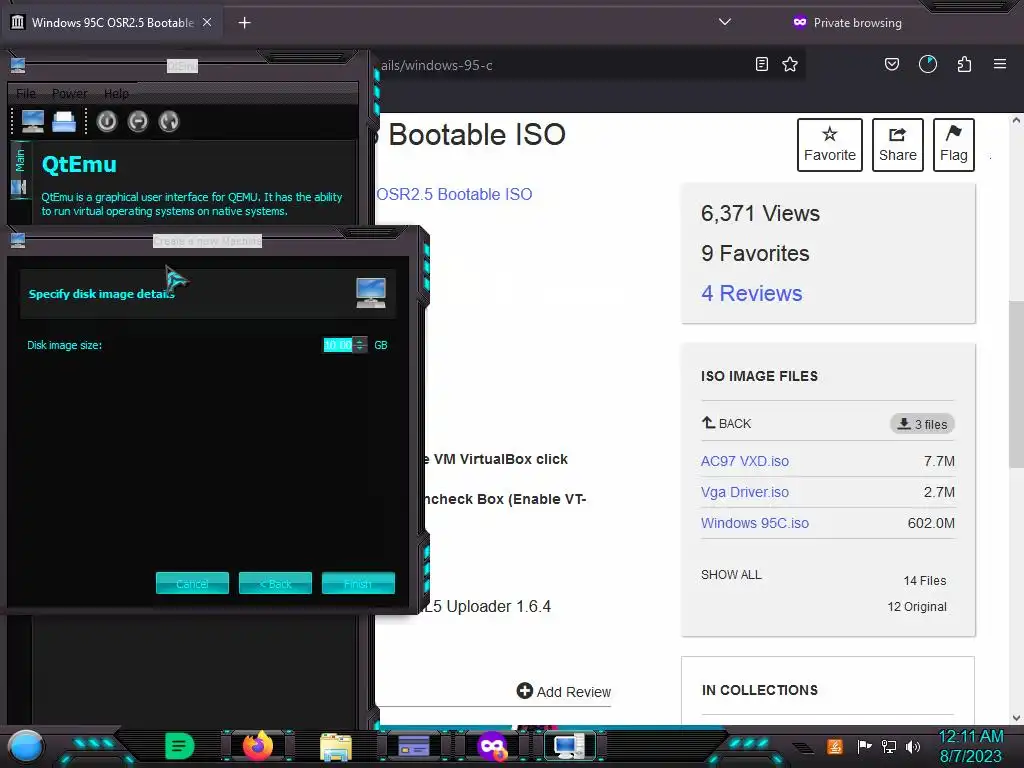Click Finish to create the machine

[358, 583]
